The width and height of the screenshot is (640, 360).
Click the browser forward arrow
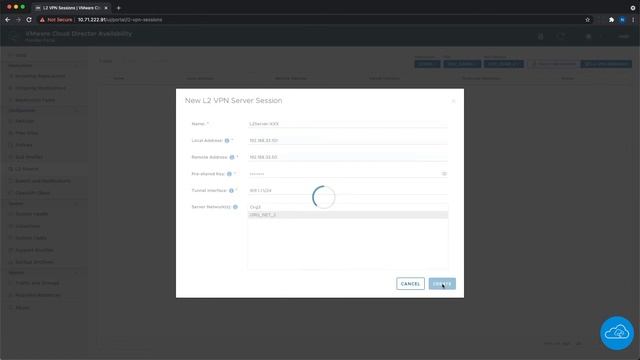tap(18, 20)
